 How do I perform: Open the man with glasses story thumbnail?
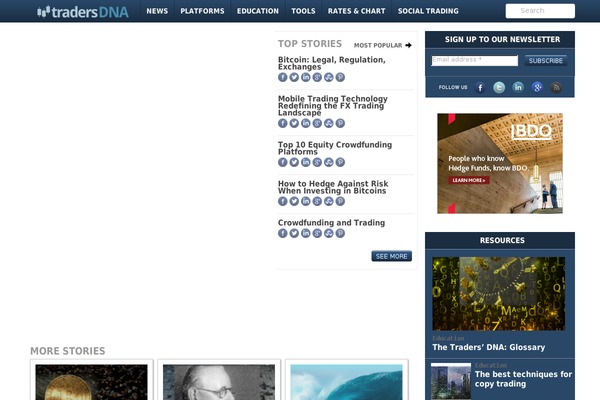click(219, 382)
